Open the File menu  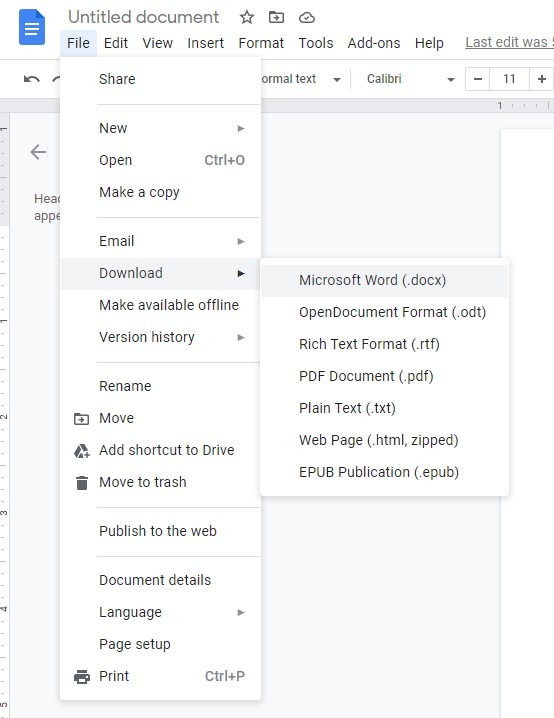click(78, 43)
